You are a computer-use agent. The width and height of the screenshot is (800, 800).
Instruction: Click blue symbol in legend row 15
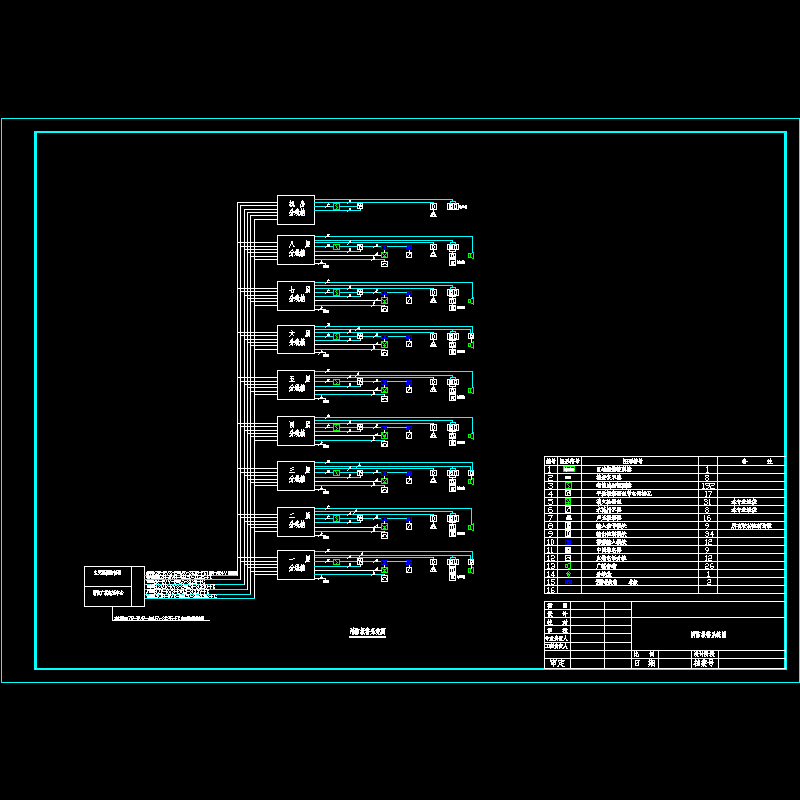(x=568, y=582)
